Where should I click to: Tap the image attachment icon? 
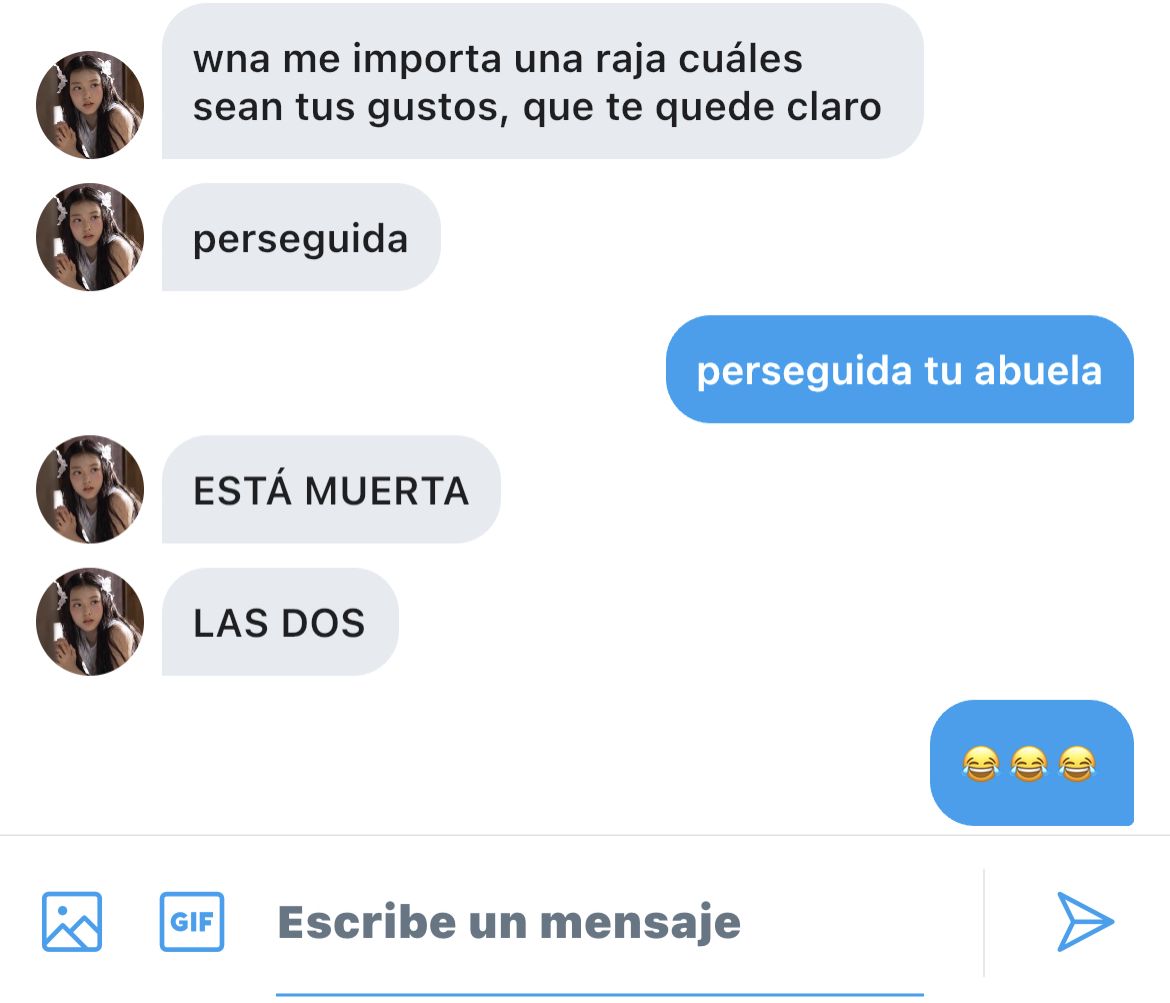pyautogui.click(x=72, y=922)
